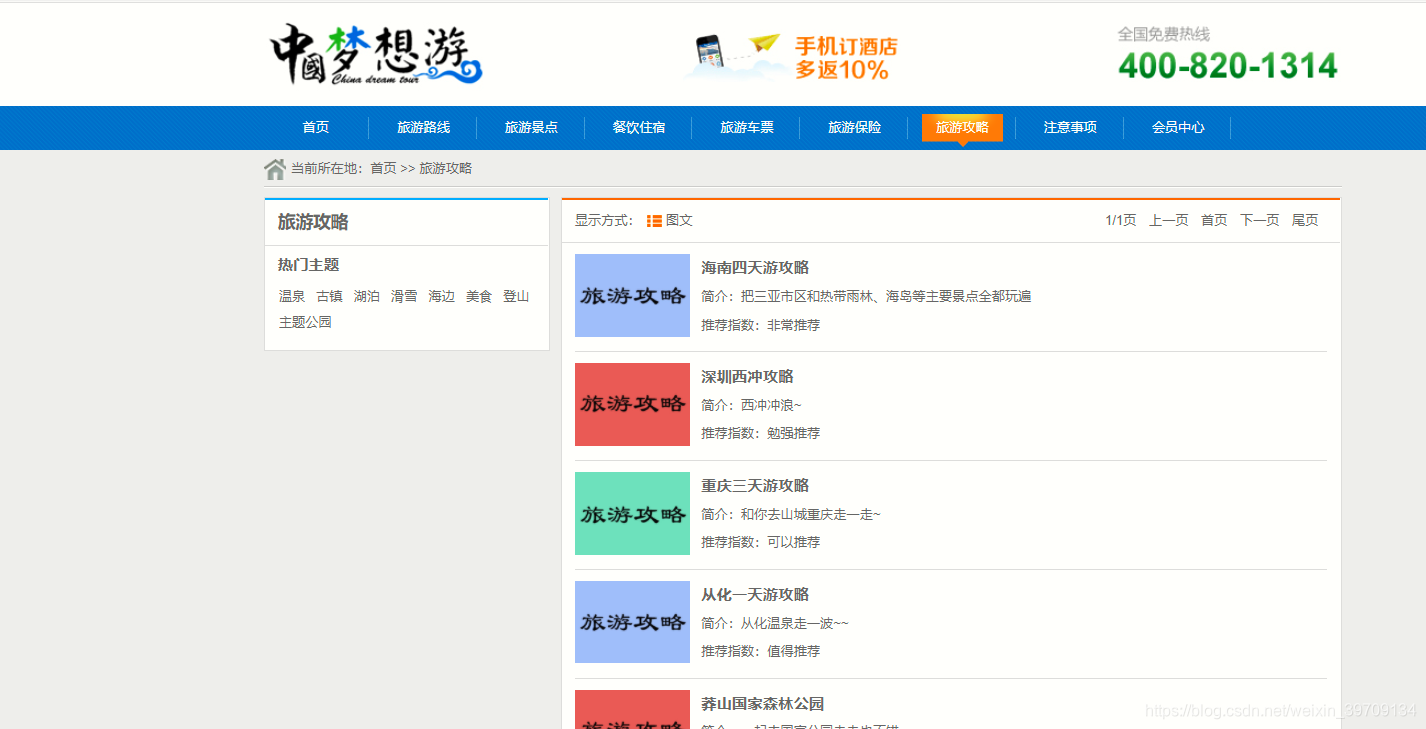Open the 旅游景点 navigation item

tap(531, 128)
